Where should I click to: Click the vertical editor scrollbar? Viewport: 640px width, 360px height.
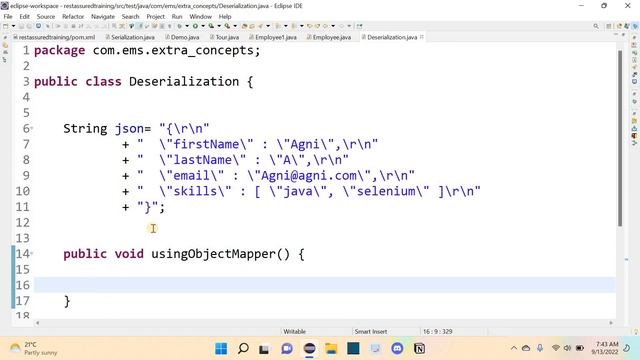click(x=620, y=139)
